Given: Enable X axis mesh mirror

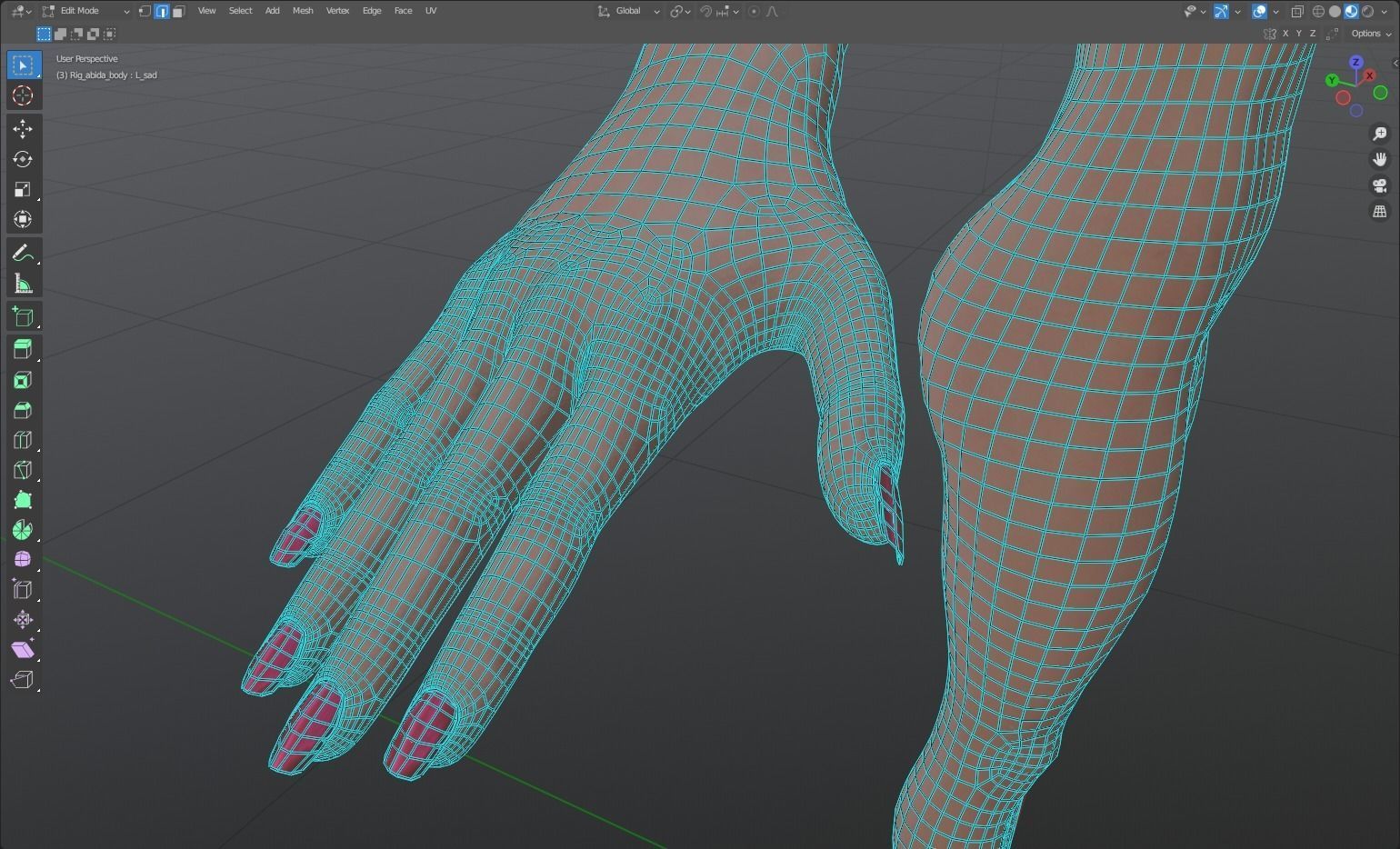Looking at the screenshot, I should click(1285, 34).
